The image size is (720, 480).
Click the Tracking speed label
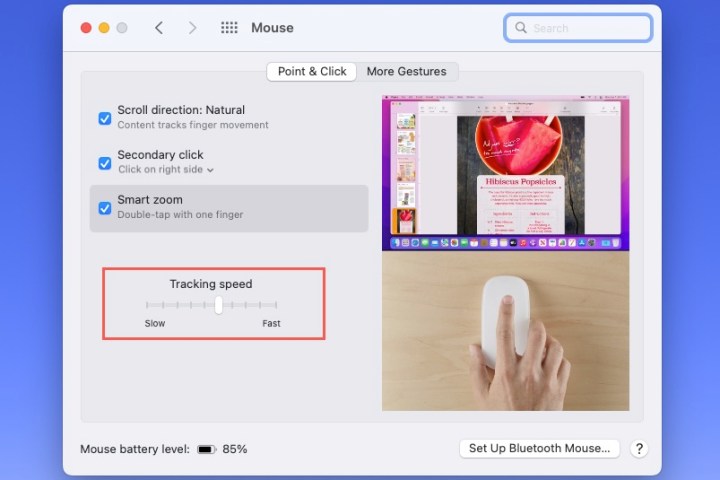pos(211,284)
